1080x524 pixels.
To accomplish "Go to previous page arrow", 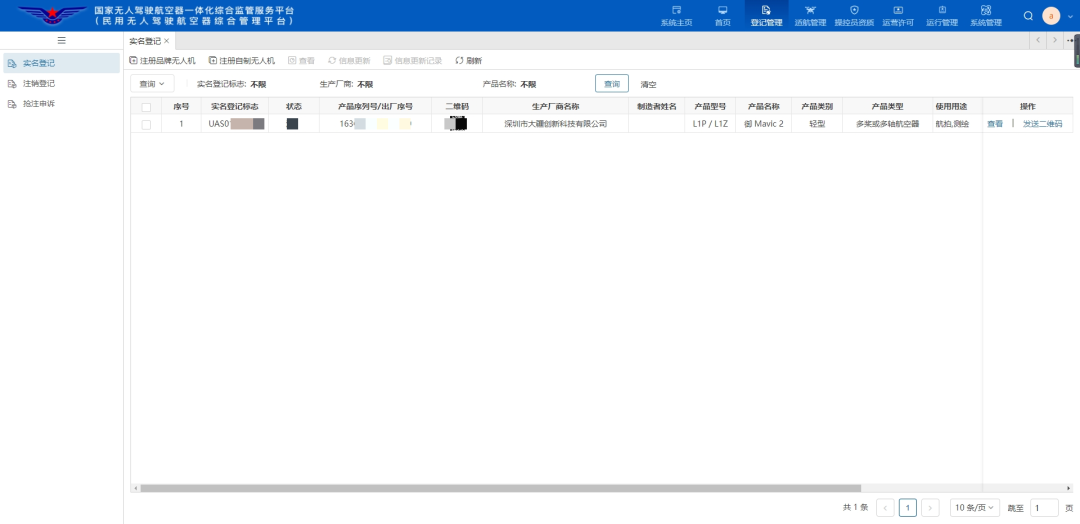I will click(885, 508).
